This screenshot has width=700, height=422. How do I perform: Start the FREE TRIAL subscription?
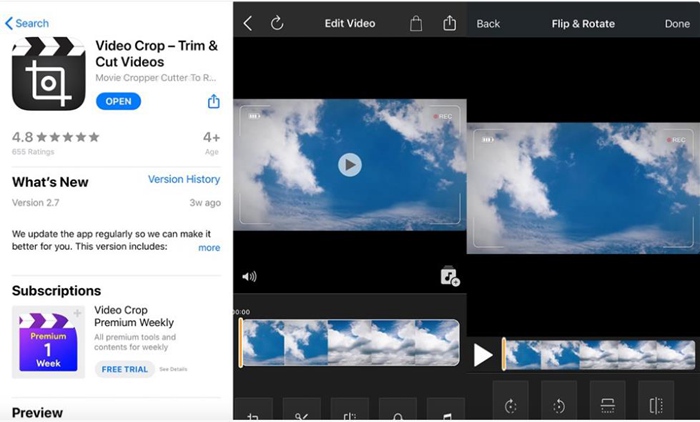(125, 369)
